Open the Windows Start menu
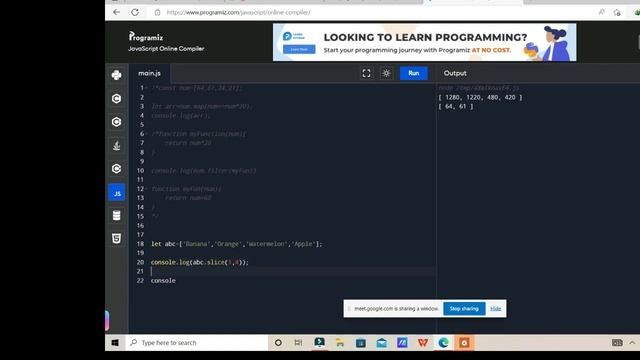640x360 pixels. [115, 343]
